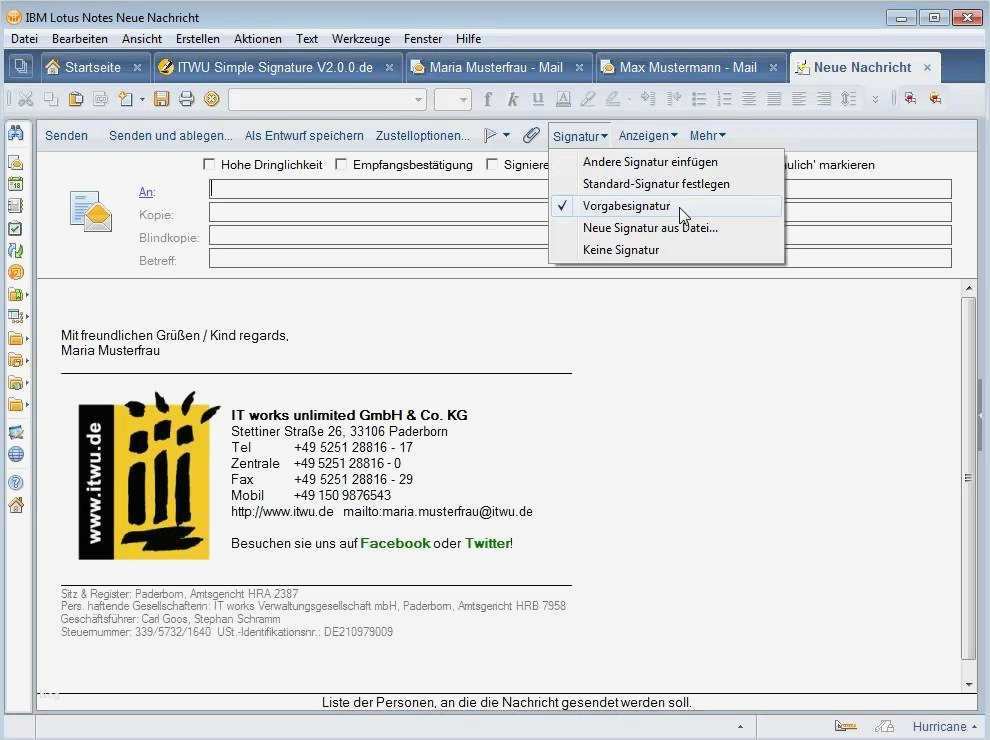Enable the Hohe Dringlichkeit checkbox
The height and width of the screenshot is (740, 990).
[208, 164]
